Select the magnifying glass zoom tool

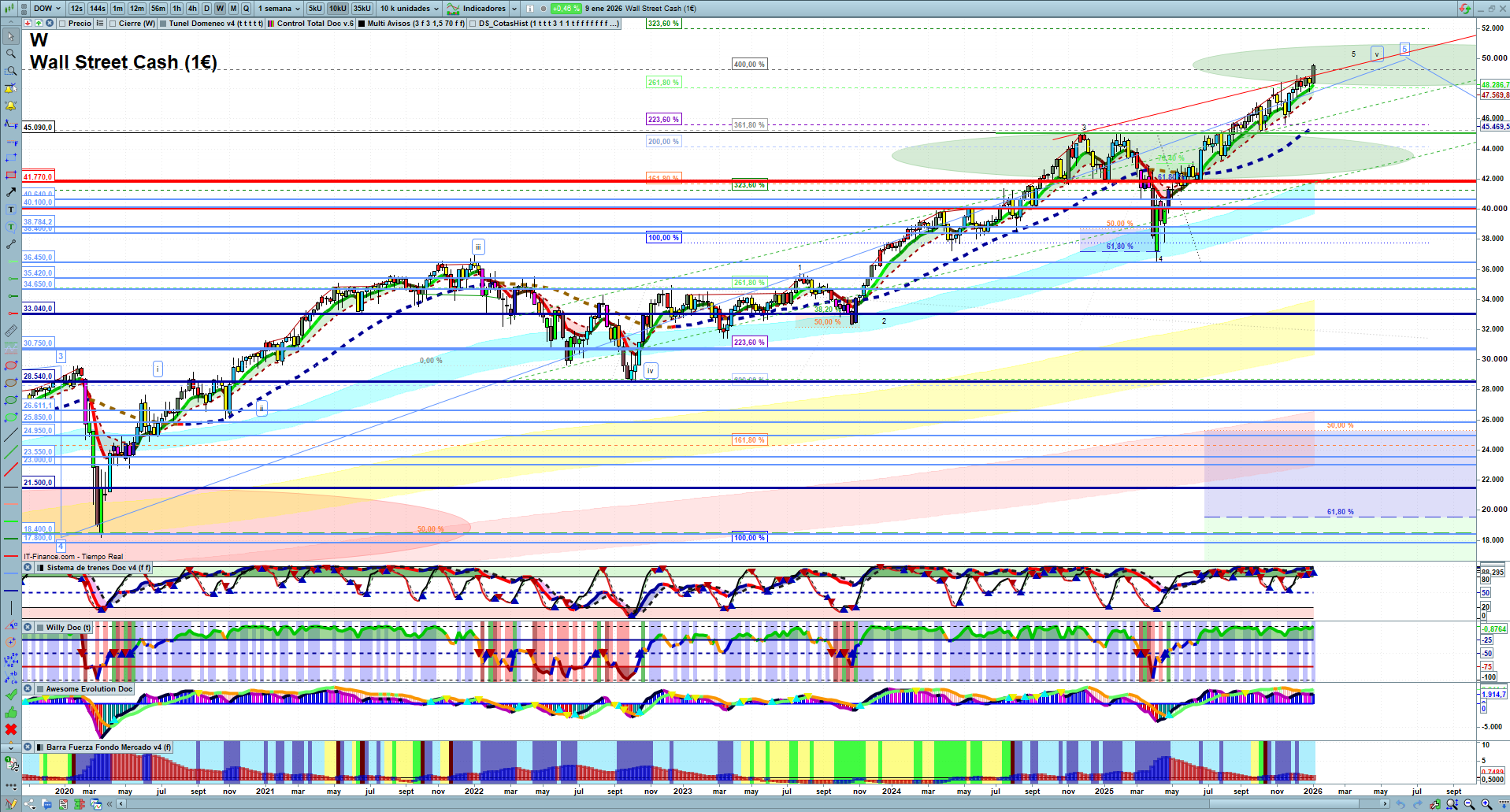click(11, 54)
